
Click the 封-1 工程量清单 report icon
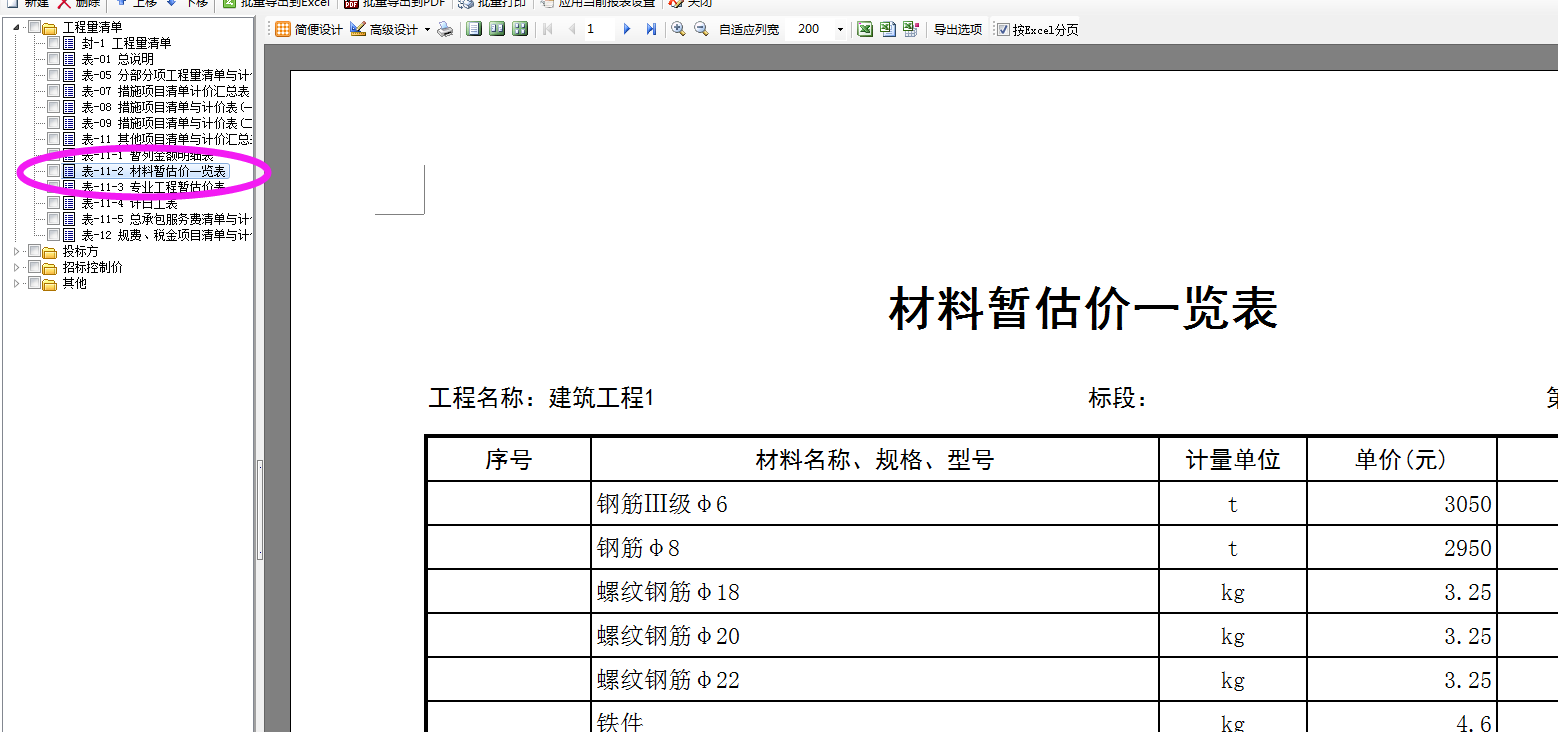click(69, 43)
